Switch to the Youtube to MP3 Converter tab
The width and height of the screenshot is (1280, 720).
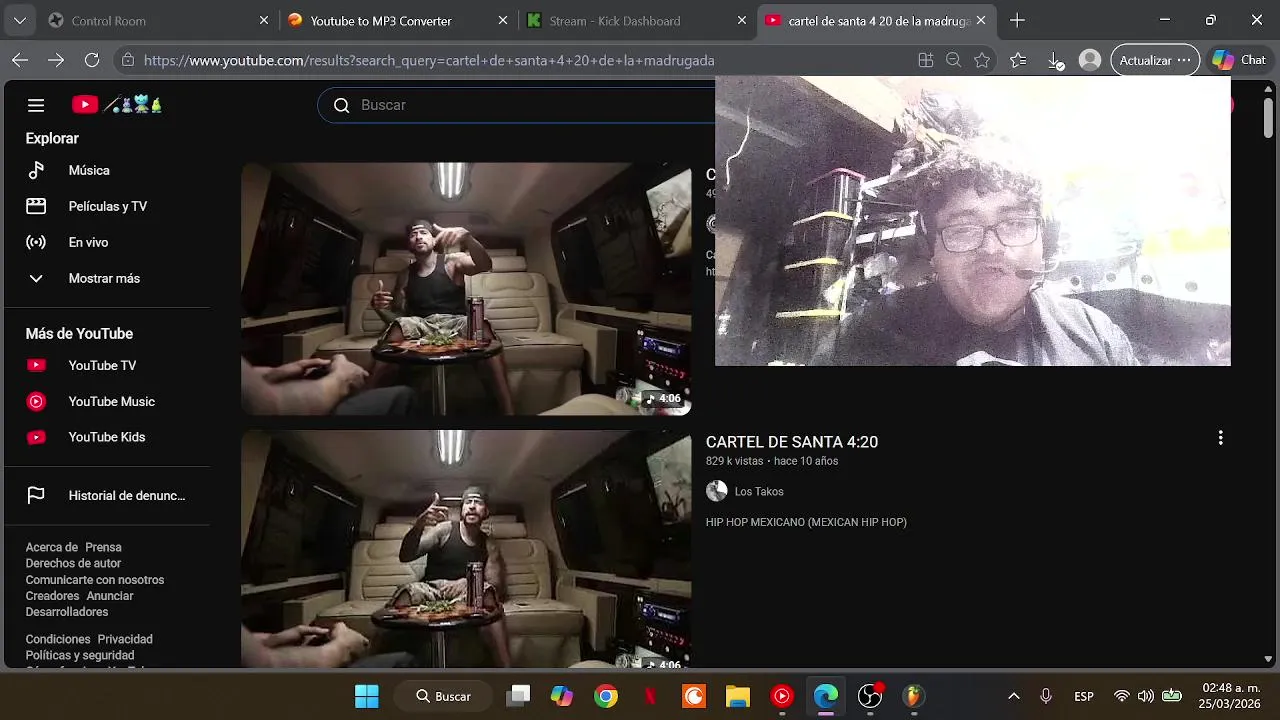pos(396,20)
